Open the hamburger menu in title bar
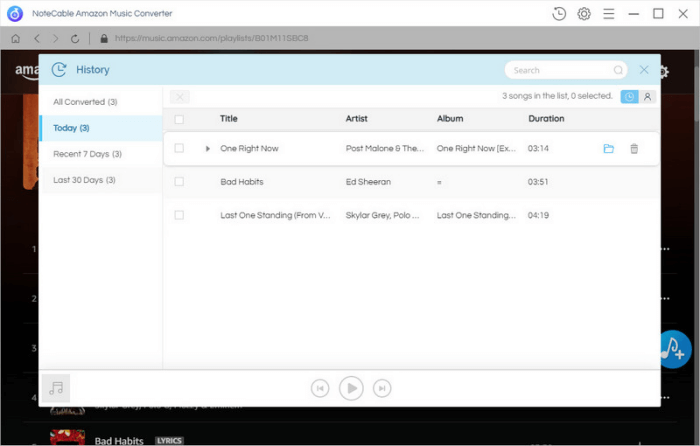 (x=608, y=14)
